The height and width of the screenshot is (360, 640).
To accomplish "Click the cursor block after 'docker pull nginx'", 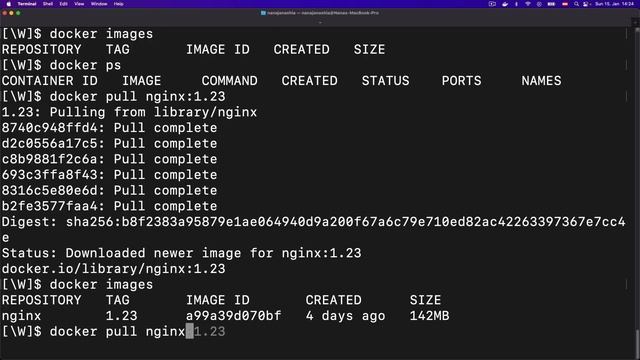I will tap(189, 331).
